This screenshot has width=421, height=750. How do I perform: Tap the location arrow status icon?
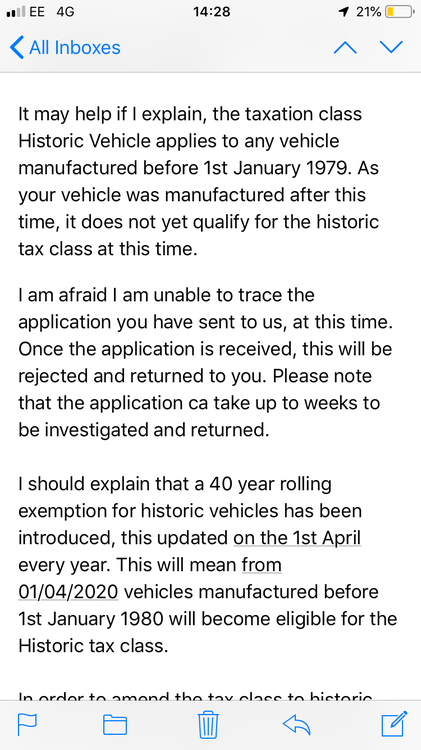343,12
